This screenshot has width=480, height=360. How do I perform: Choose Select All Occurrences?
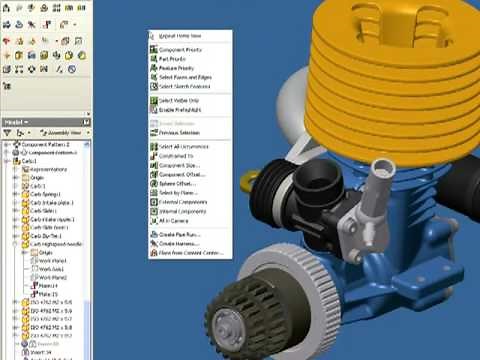[x=190, y=147]
